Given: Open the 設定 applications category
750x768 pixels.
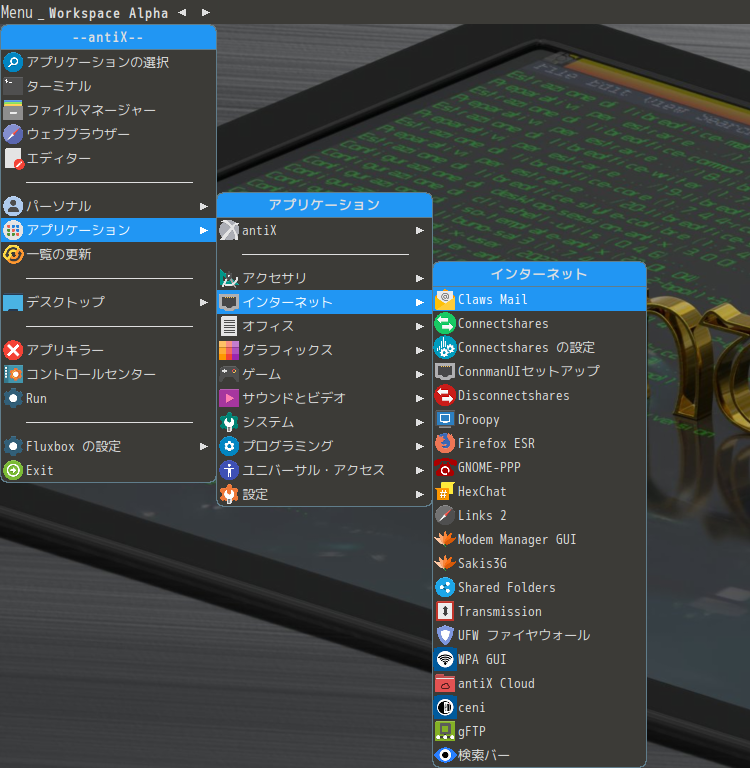Looking at the screenshot, I should (x=324, y=494).
